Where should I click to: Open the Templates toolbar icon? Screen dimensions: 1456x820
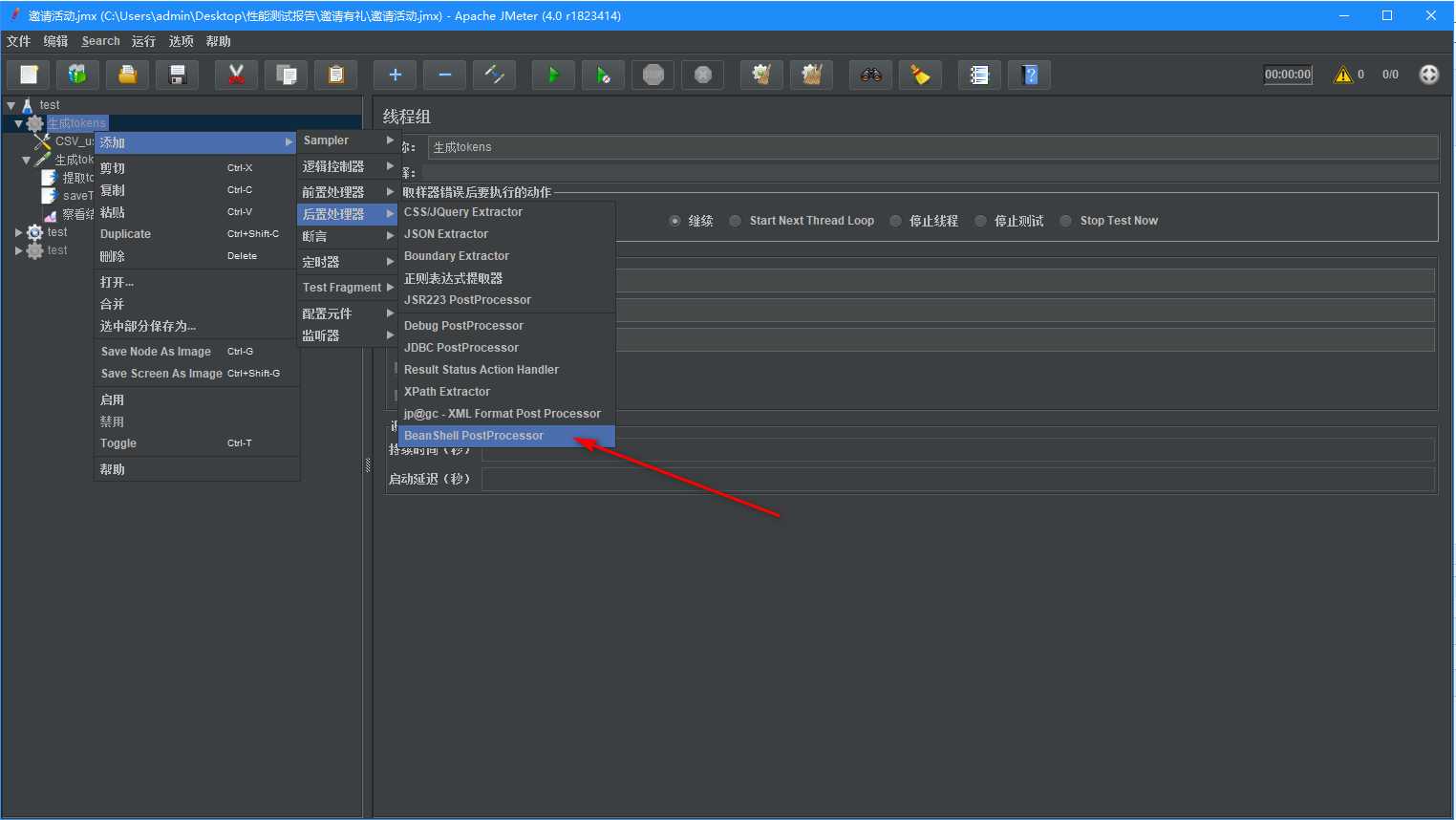(x=78, y=75)
